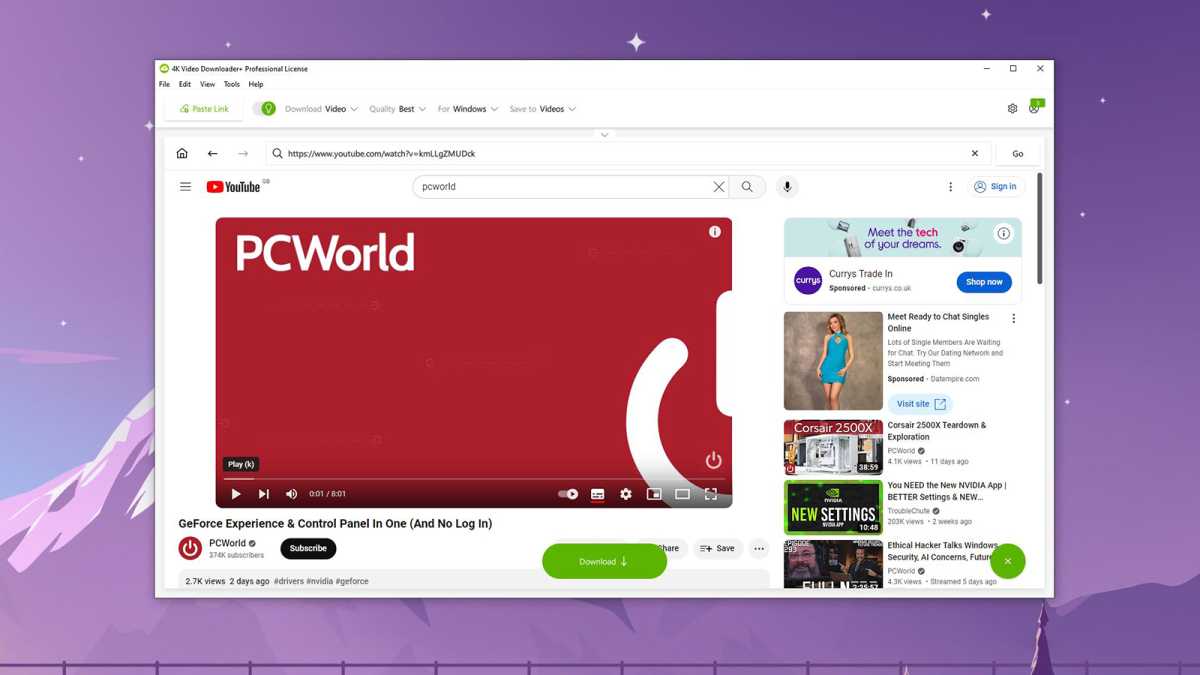
Task: Click the green Download button
Action: (604, 561)
